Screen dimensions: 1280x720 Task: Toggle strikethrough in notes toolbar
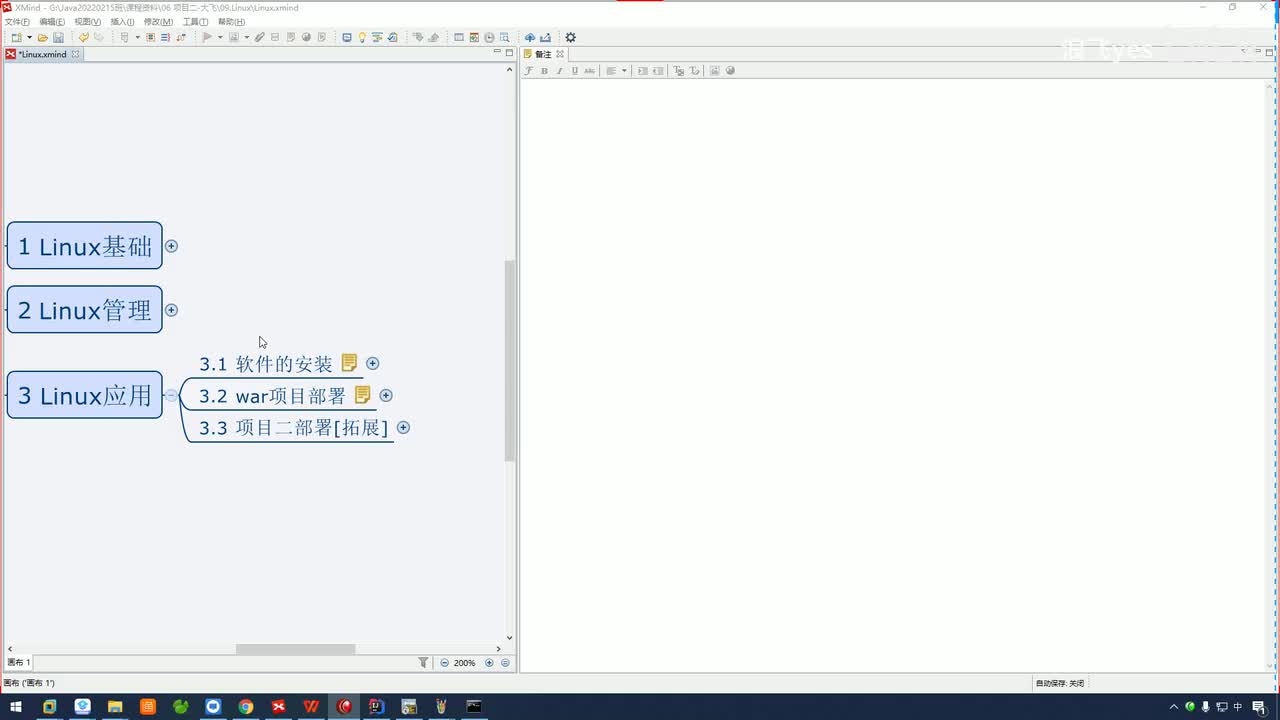[x=589, y=71]
